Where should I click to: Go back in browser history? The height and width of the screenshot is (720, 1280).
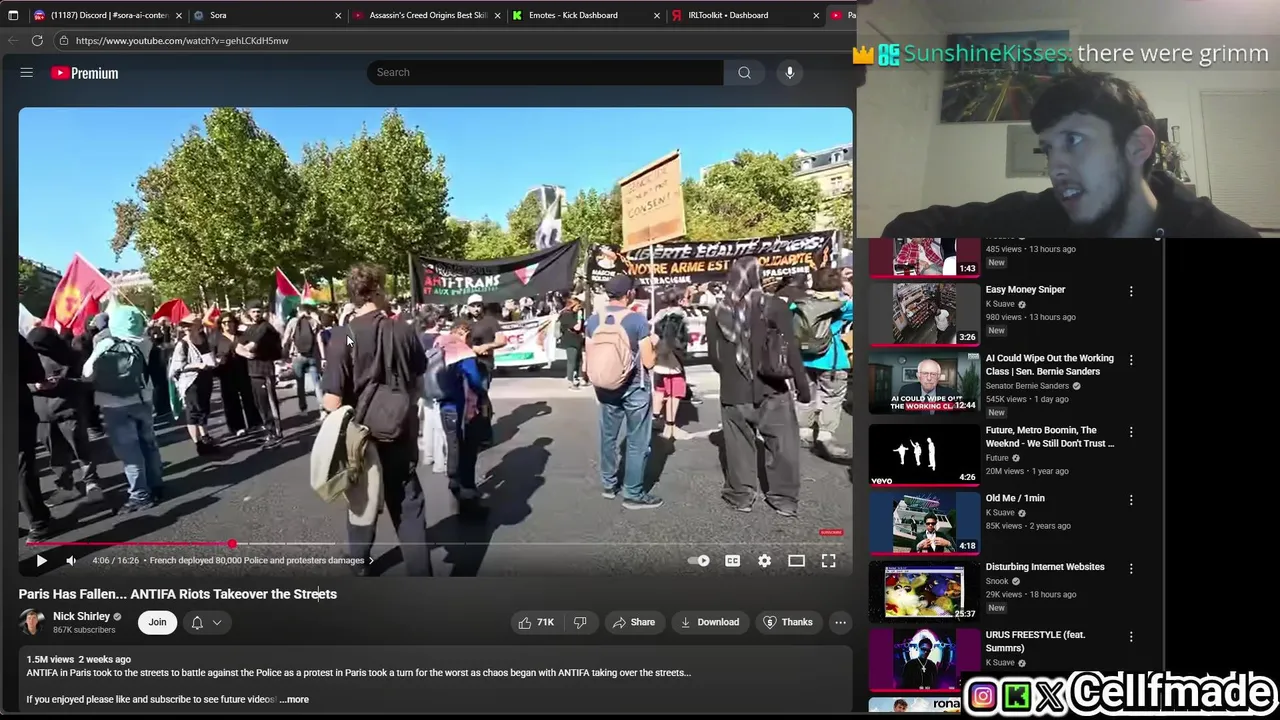(12, 40)
